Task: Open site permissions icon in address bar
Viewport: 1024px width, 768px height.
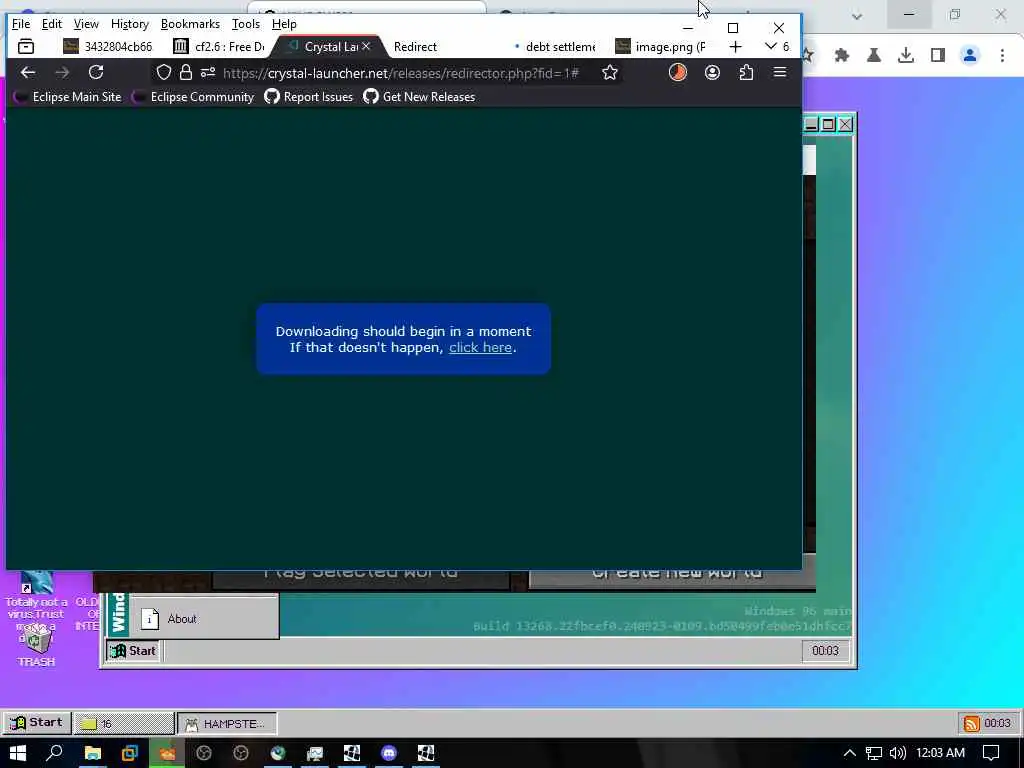Action: tap(208, 72)
